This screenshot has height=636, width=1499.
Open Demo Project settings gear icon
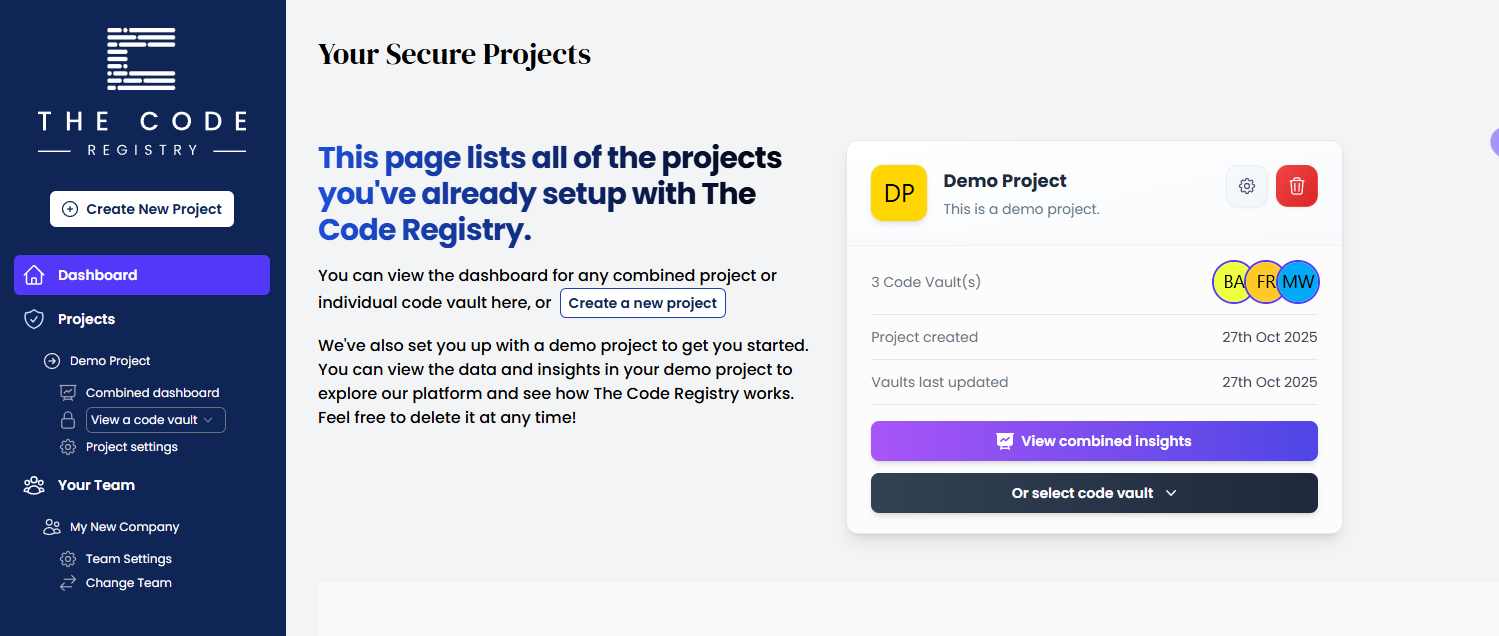pos(1247,186)
